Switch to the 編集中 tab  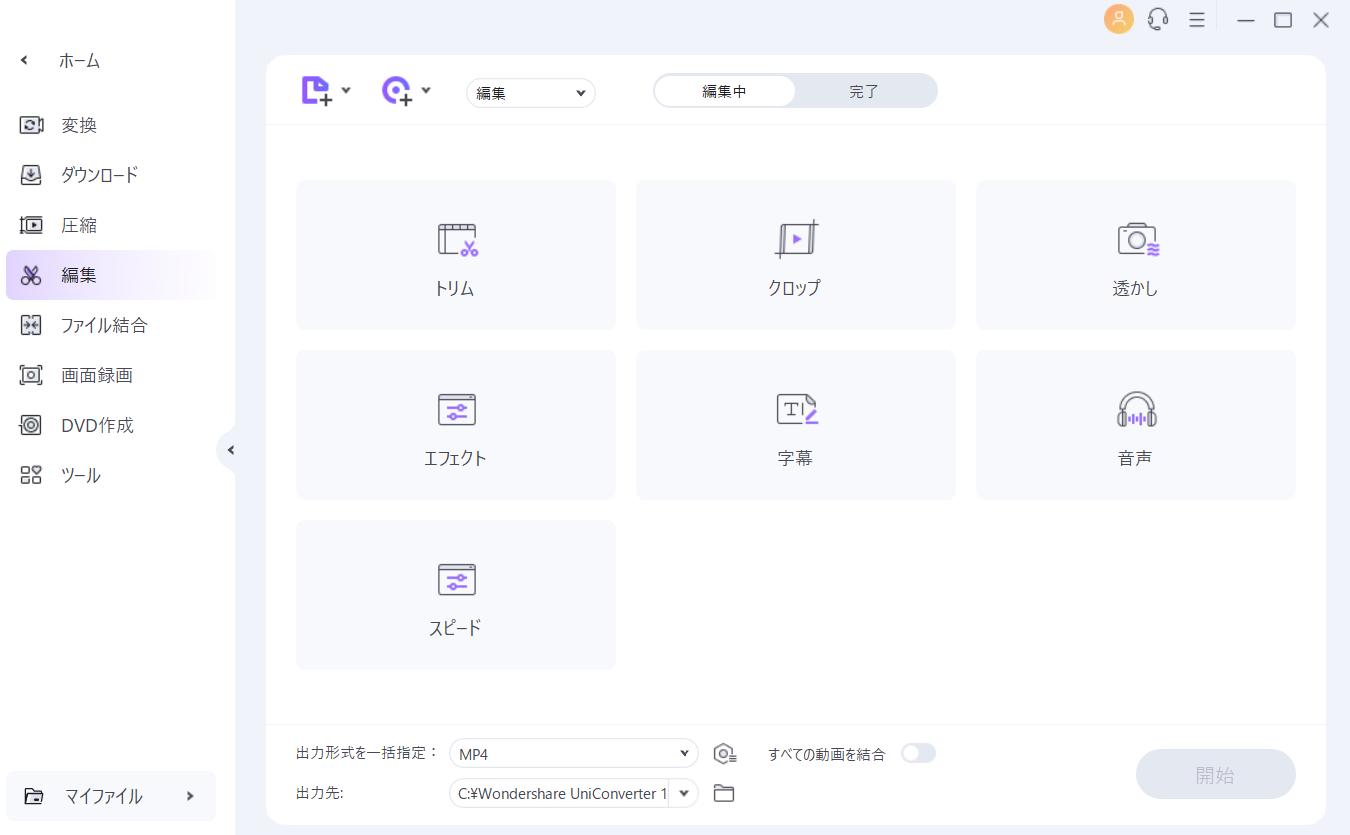pyautogui.click(x=725, y=91)
